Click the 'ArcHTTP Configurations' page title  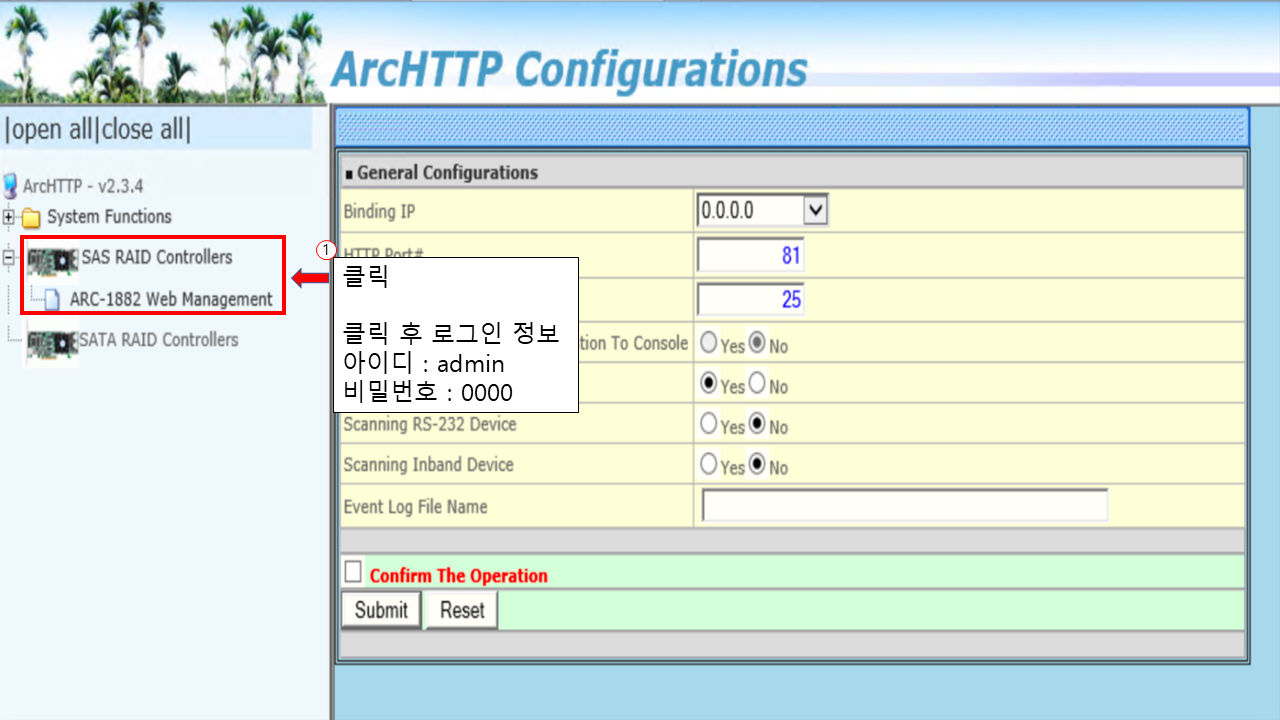coord(570,70)
